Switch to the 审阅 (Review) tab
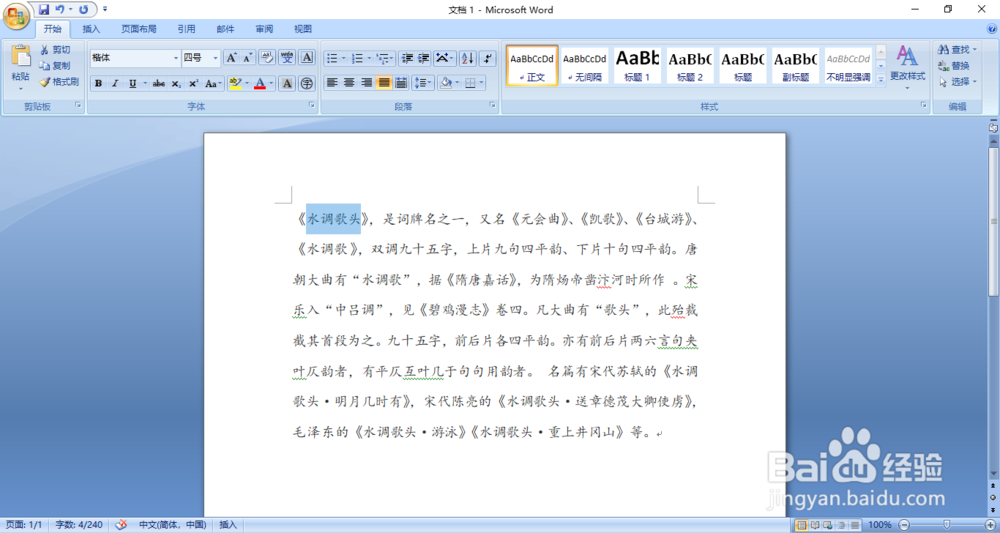The height and width of the screenshot is (533, 1000). [264, 29]
